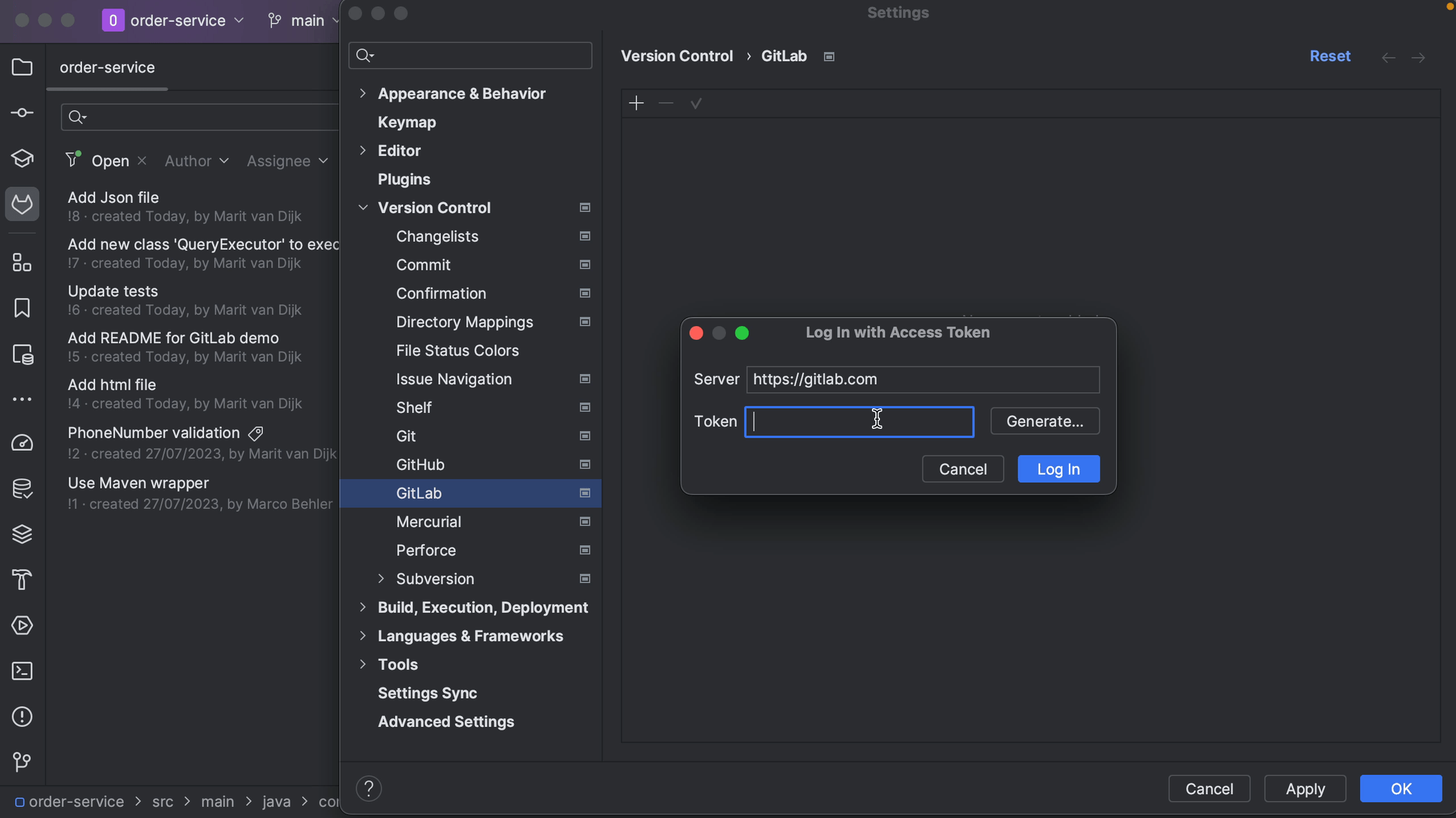Click the Generate token button
Image resolution: width=1456 pixels, height=818 pixels.
[1044, 421]
